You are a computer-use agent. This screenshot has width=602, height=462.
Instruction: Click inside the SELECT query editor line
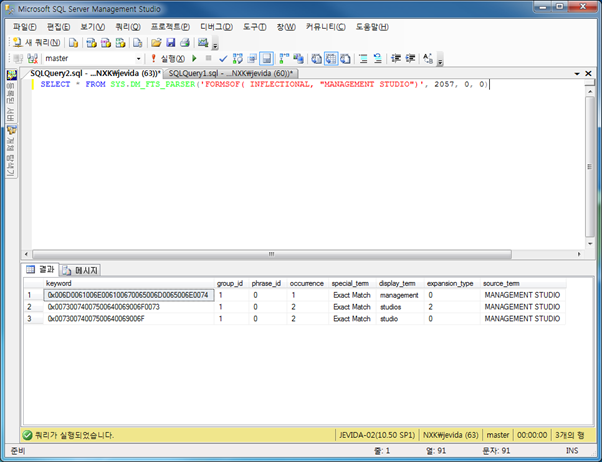click(x=265, y=84)
